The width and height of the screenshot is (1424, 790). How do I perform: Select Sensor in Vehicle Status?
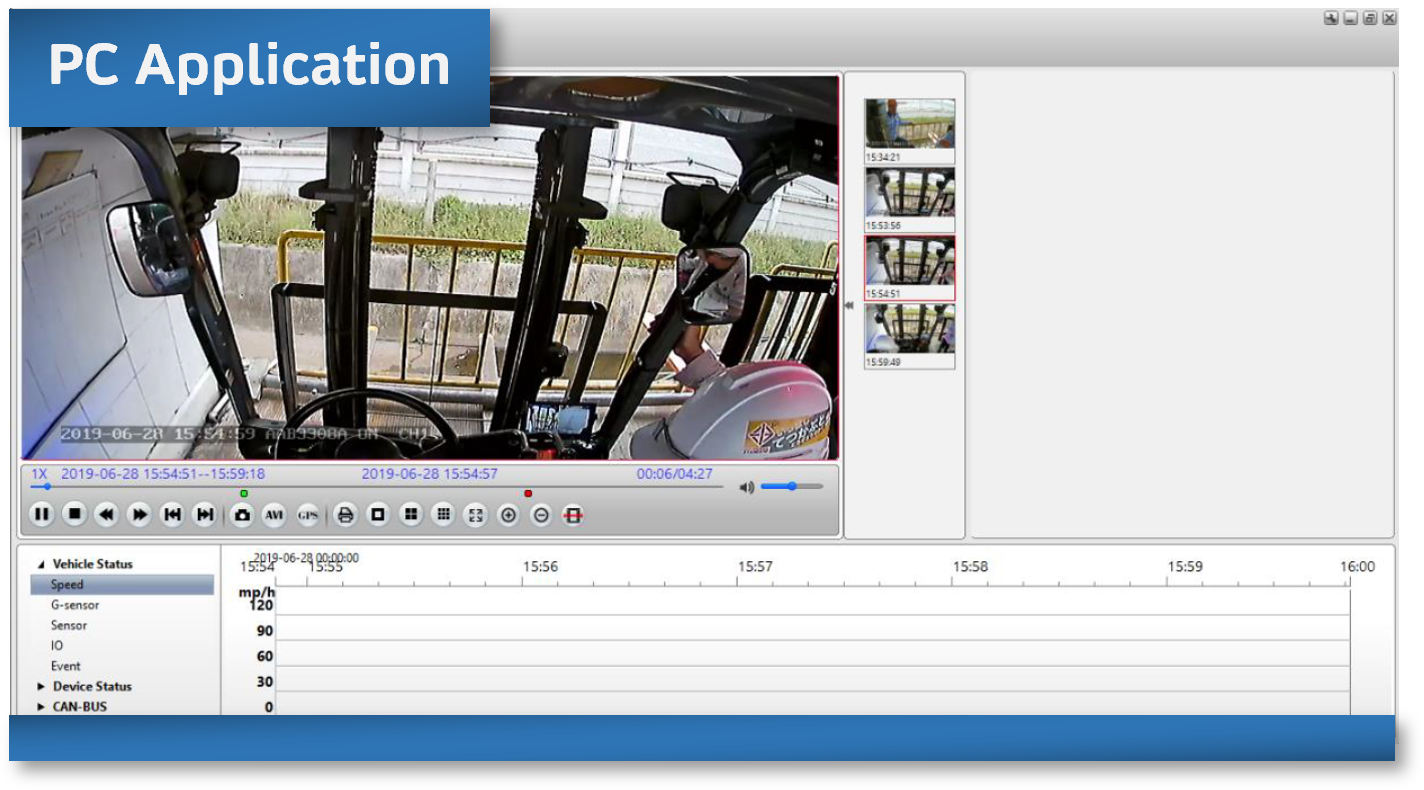coord(69,625)
